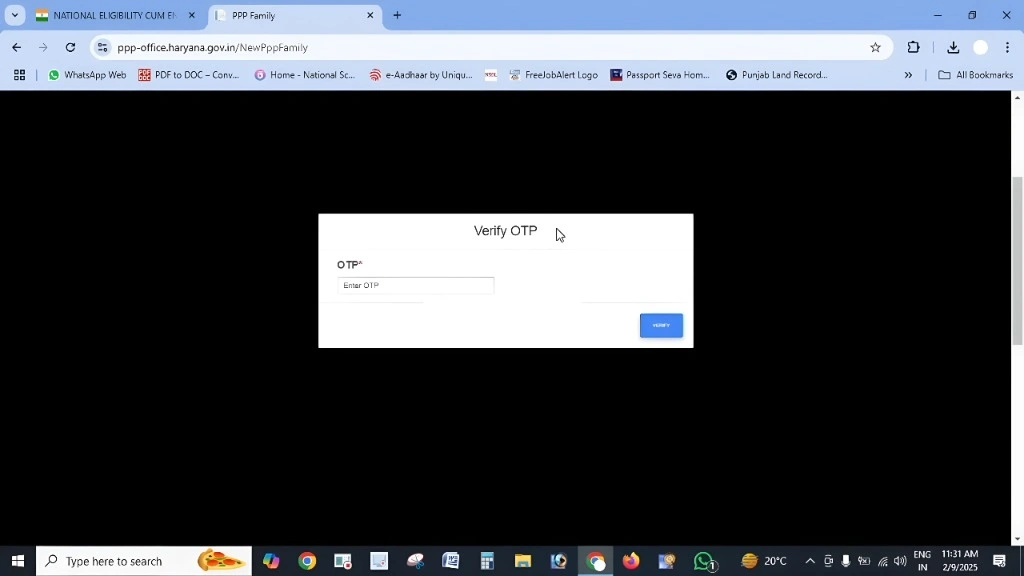This screenshot has width=1024, height=576.
Task: Launch WhatsApp from the taskbar
Action: (704, 560)
